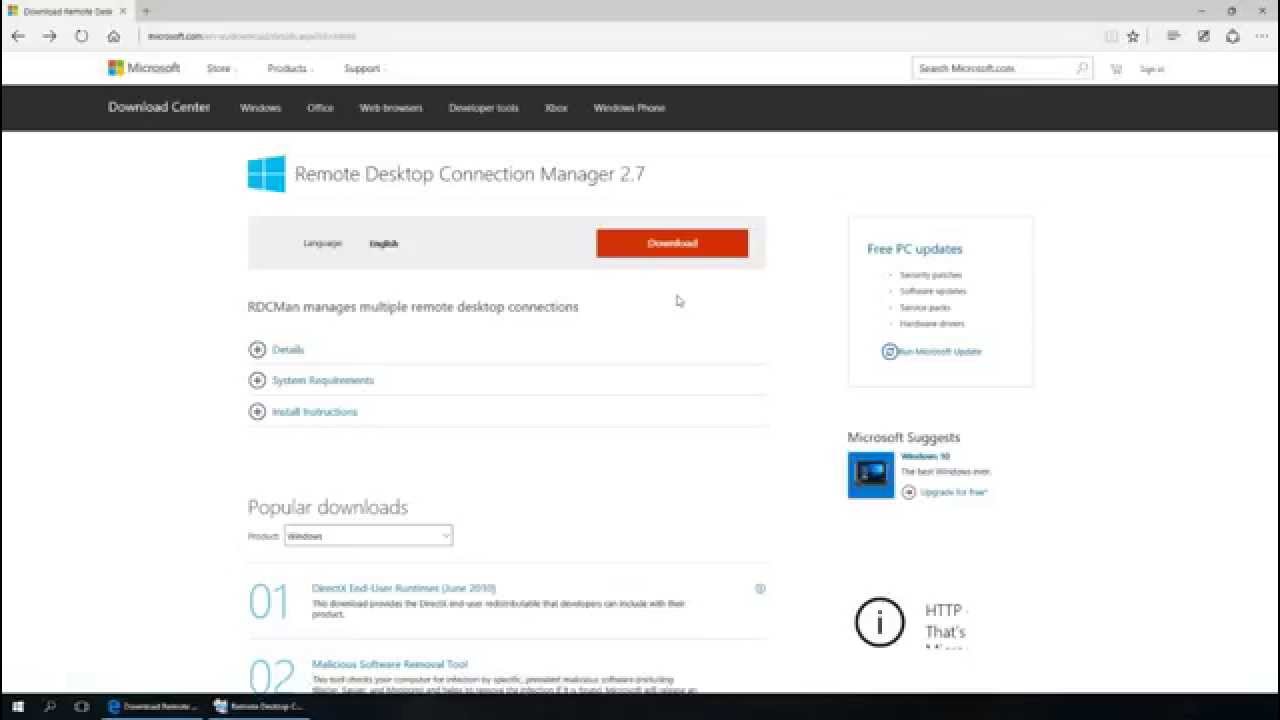Click the Windows 10 suggestion link
The width and height of the screenshot is (1280, 720).
tap(925, 456)
